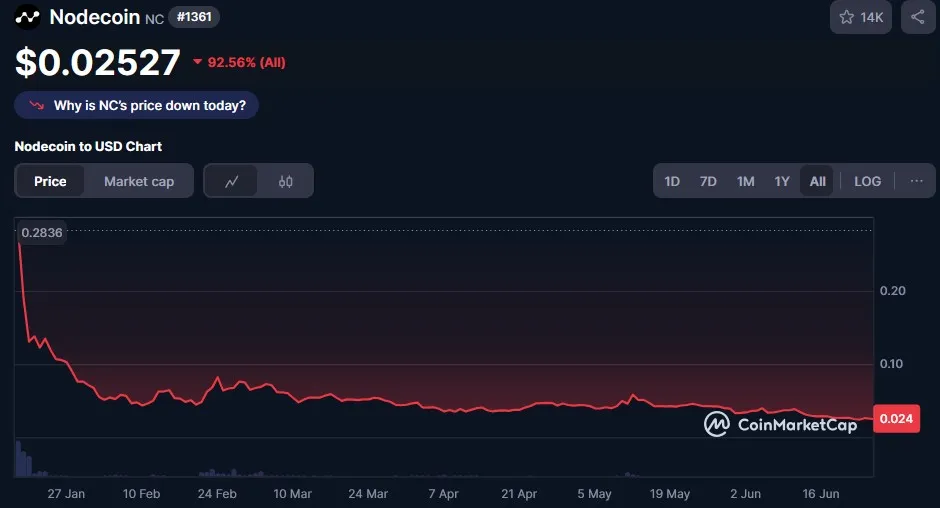The height and width of the screenshot is (508, 940).
Task: Click the 0.10 y-axis label
Action: [x=891, y=364]
